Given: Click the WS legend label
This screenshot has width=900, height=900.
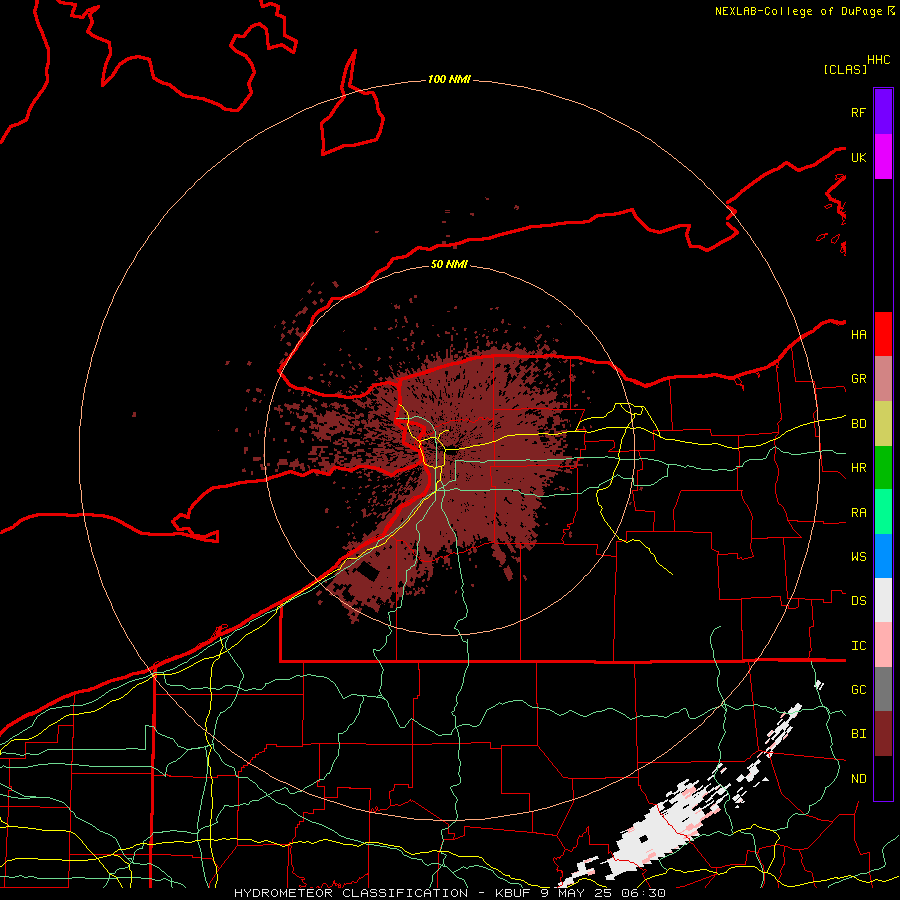Looking at the screenshot, I should tap(858, 557).
